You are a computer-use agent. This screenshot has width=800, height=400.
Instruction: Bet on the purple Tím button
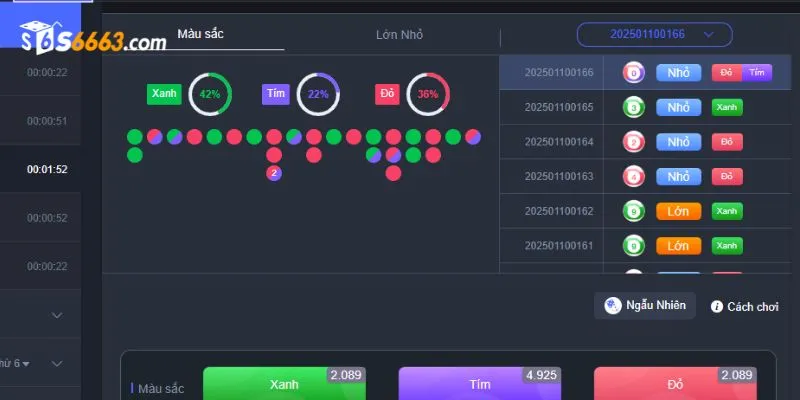pyautogui.click(x=480, y=384)
